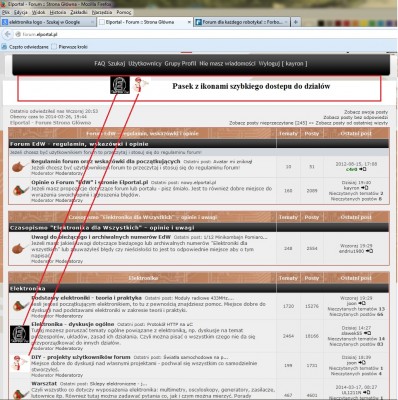
Task: Open Szukaj in the forum header
Action: coord(116,63)
